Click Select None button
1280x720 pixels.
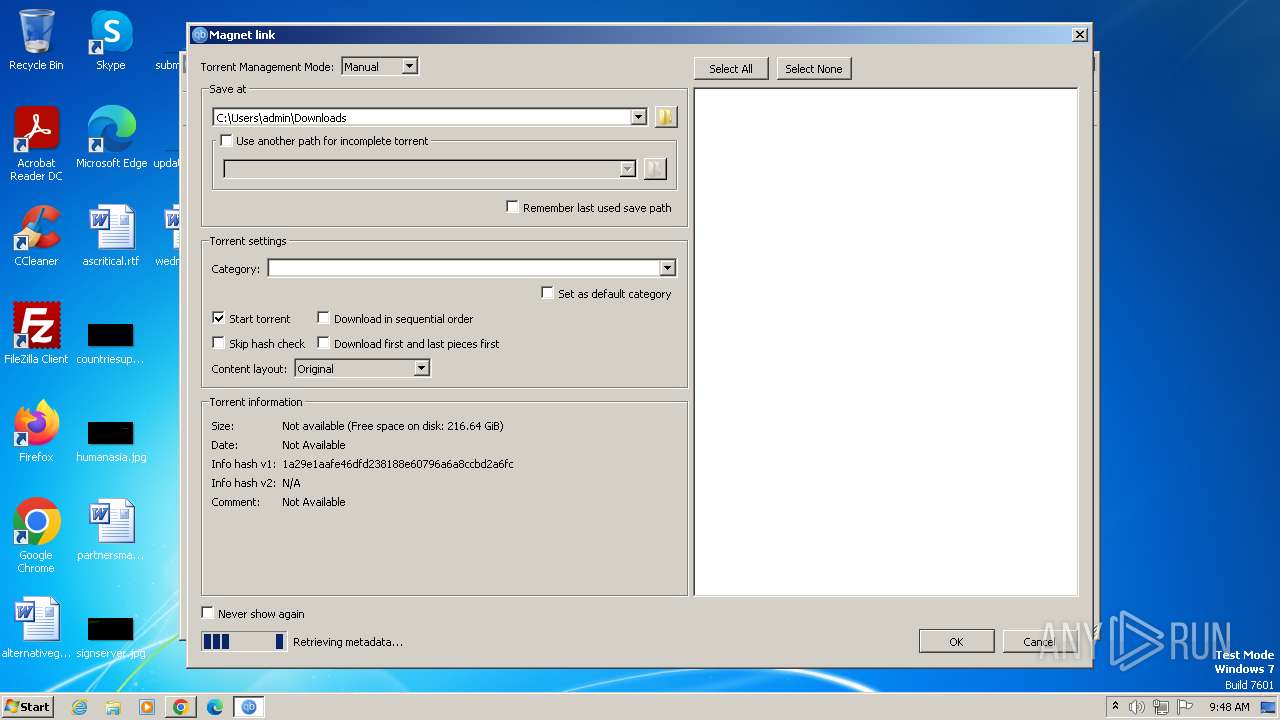[x=813, y=68]
